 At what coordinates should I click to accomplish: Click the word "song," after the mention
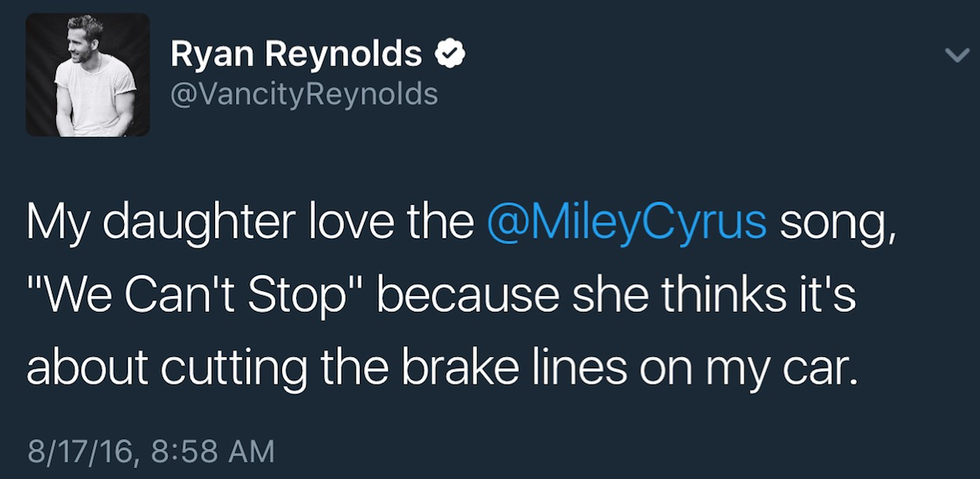[x=840, y=222]
